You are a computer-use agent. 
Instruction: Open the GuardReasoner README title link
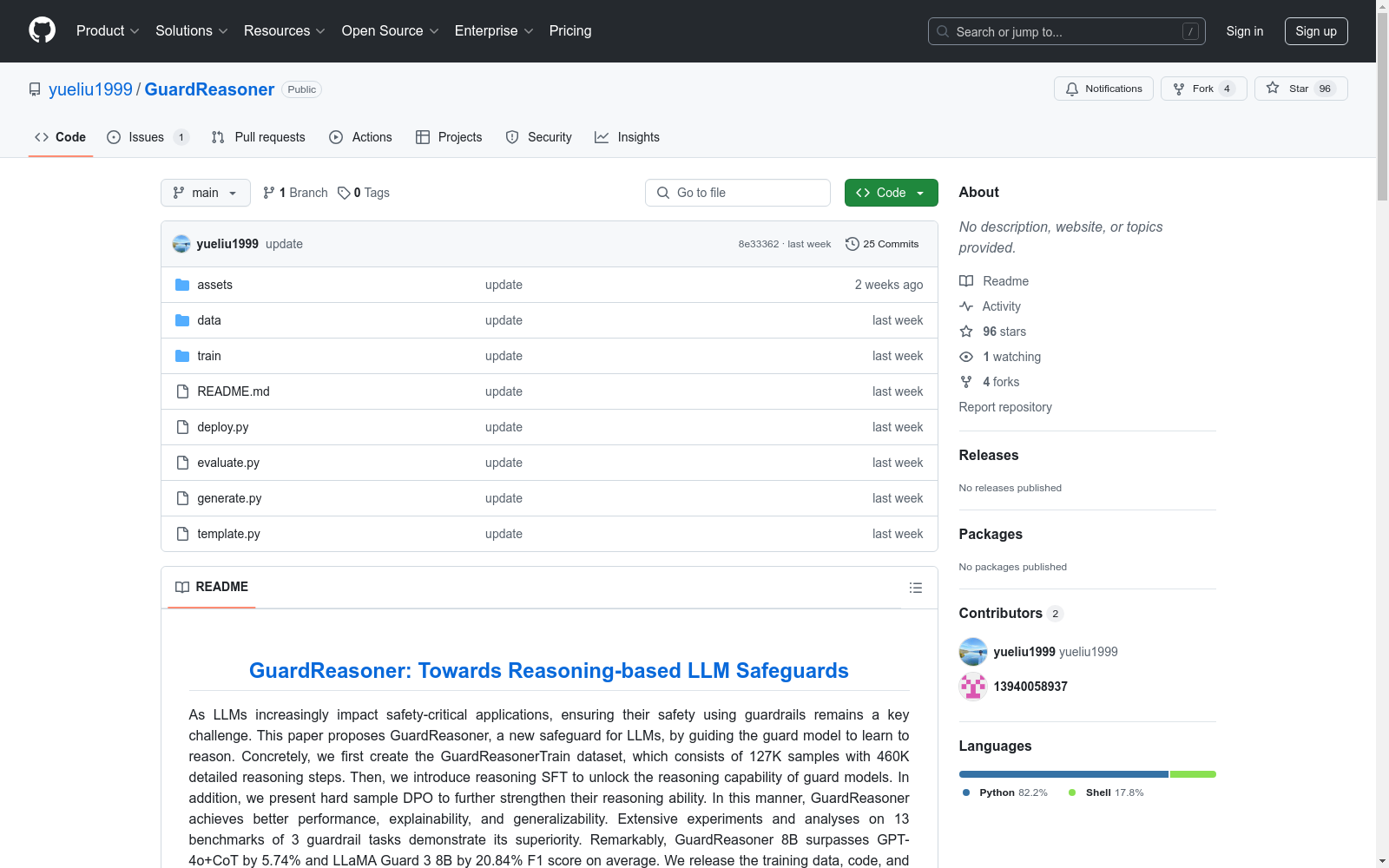click(549, 671)
